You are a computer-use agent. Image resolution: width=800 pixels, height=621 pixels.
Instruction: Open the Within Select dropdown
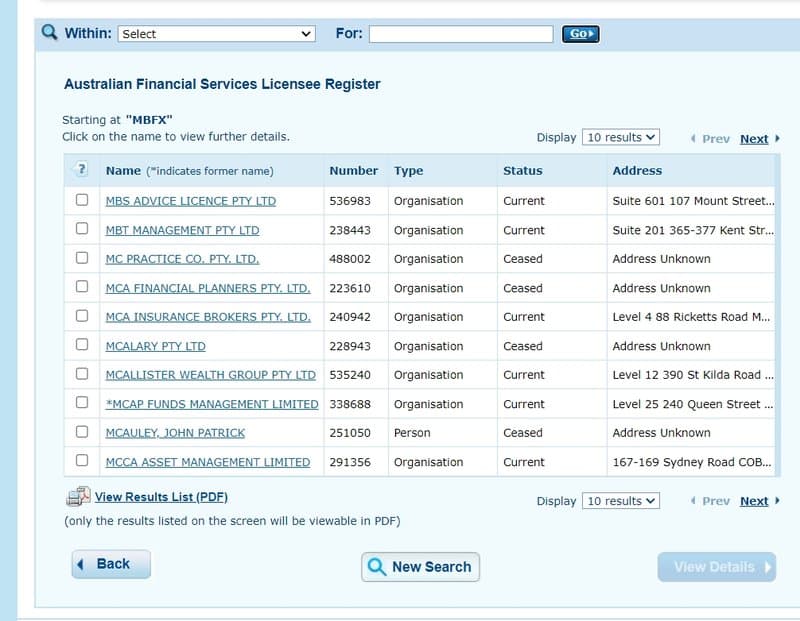pyautogui.click(x=216, y=34)
